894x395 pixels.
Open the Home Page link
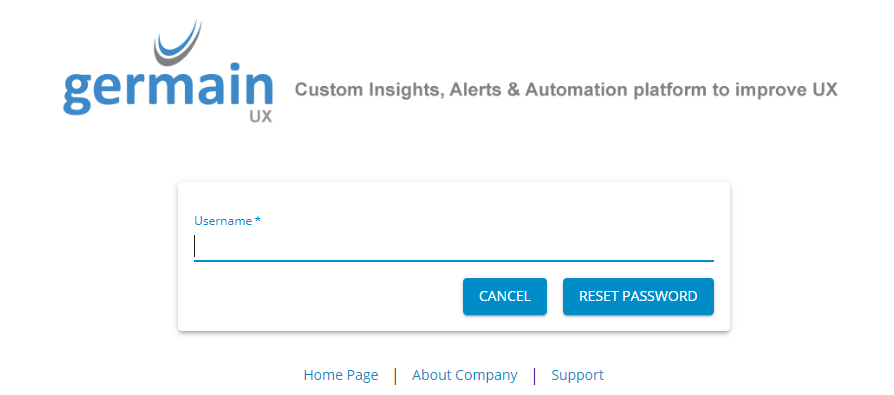click(x=341, y=375)
